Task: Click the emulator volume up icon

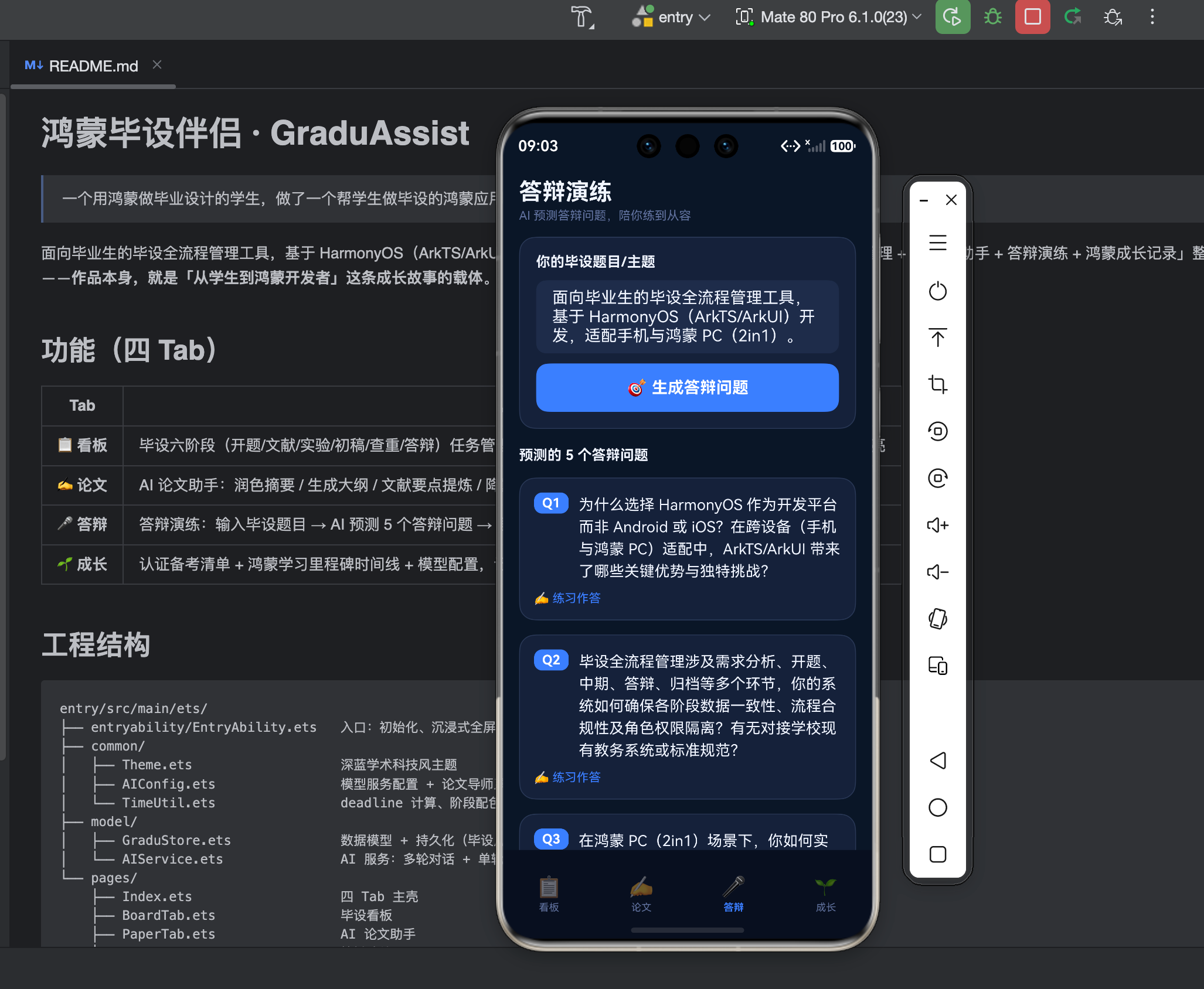Action: coord(938,525)
